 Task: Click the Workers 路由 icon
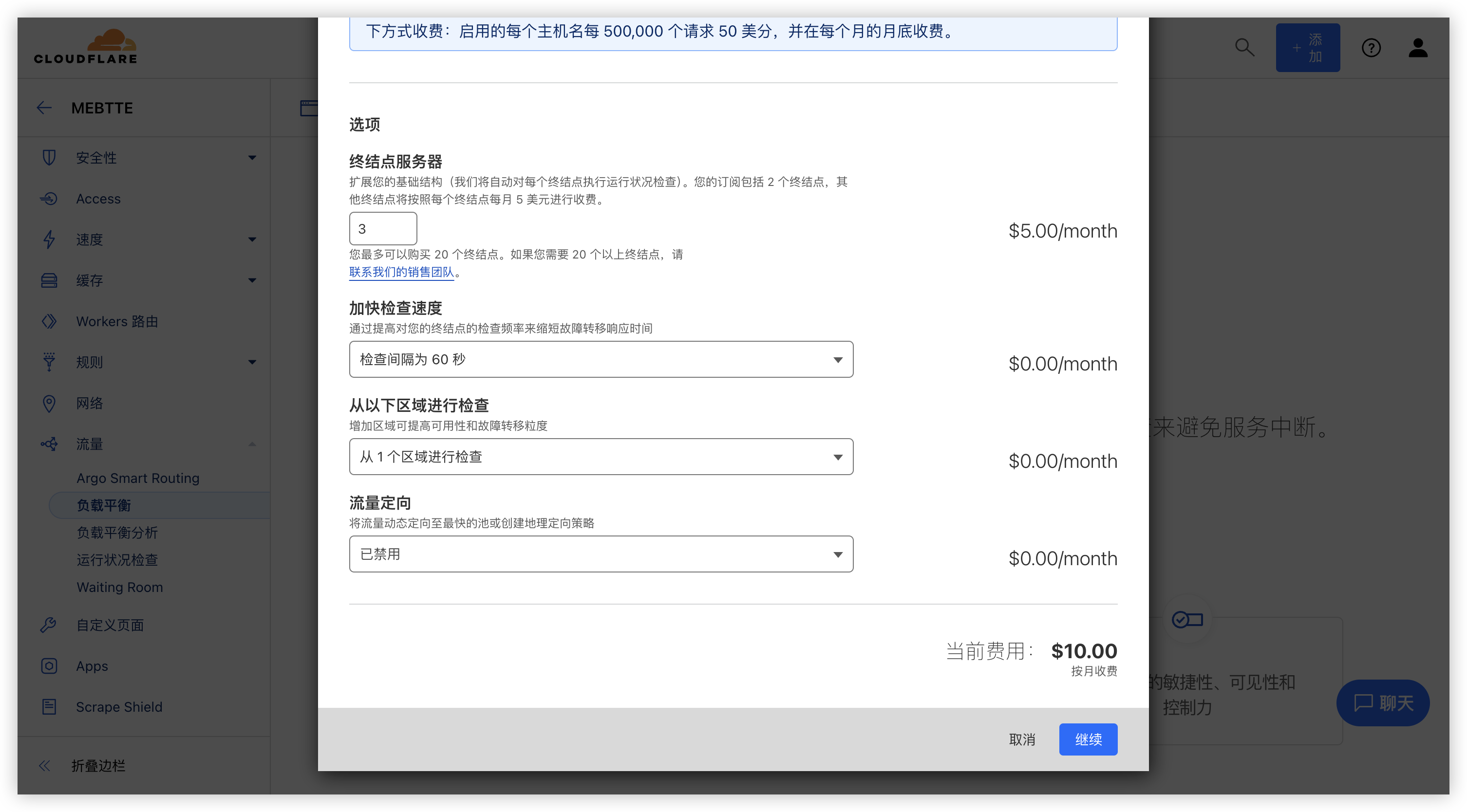(x=49, y=321)
